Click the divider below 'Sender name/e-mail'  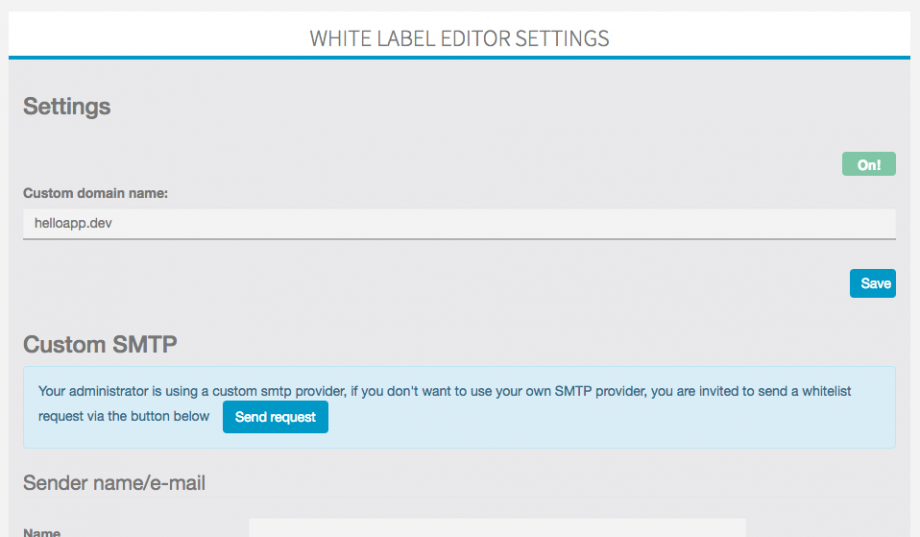pos(459,498)
